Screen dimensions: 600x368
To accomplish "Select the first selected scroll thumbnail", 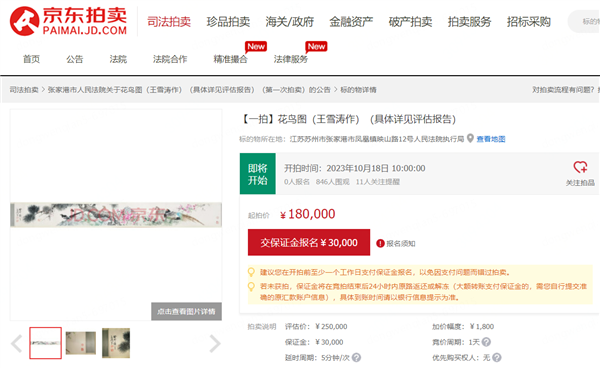I will tap(46, 343).
